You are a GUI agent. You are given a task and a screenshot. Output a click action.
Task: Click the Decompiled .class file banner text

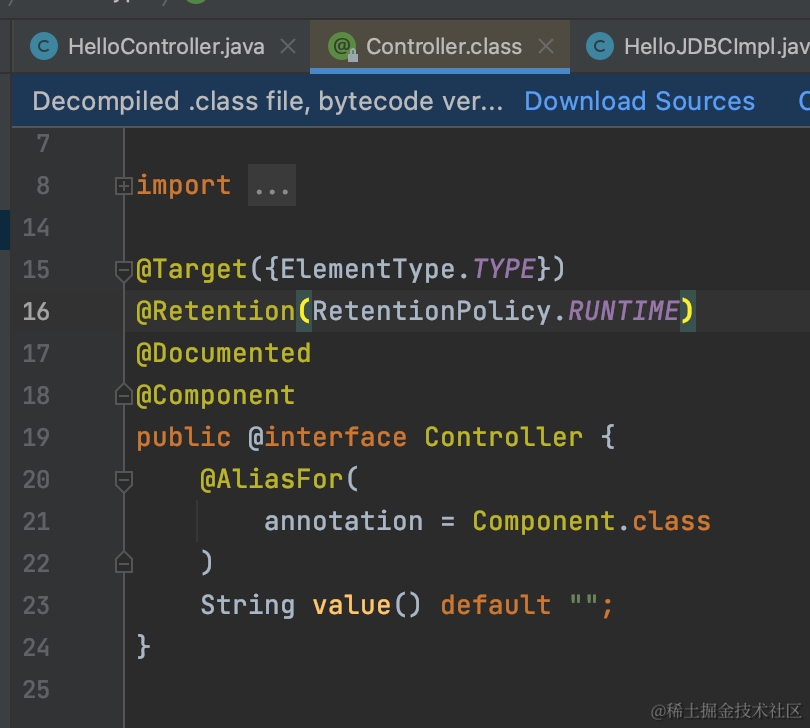click(268, 101)
